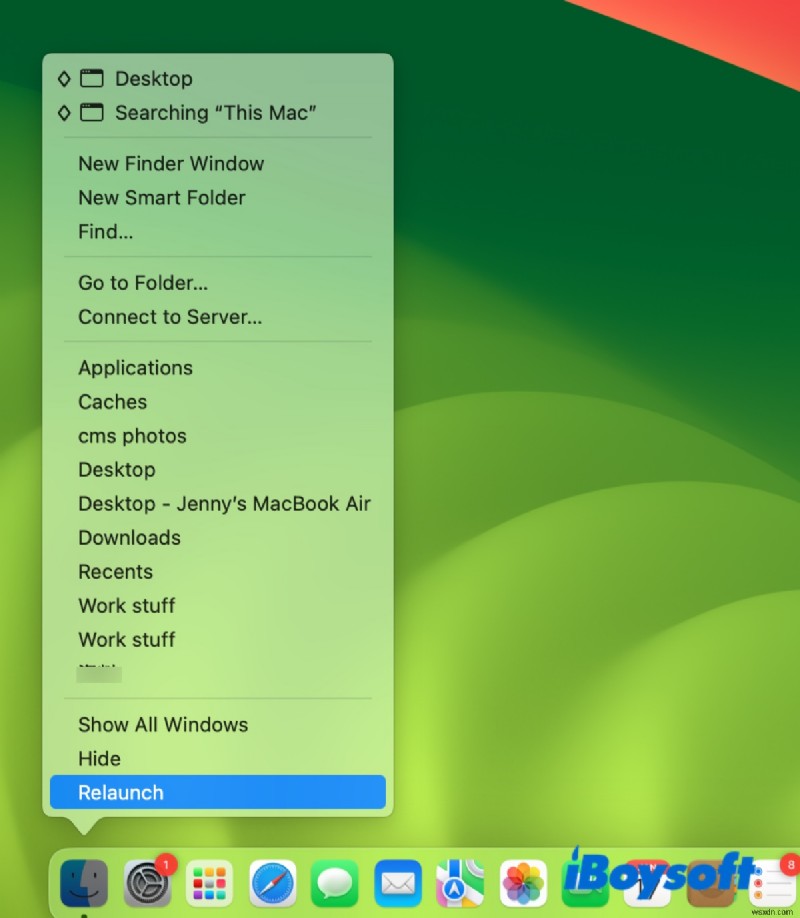Open the Mail app in the Dock

[x=398, y=882]
